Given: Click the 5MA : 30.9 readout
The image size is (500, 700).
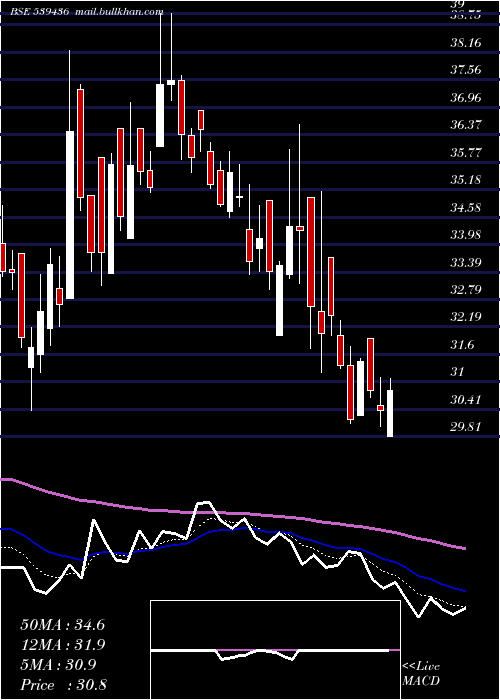Looking at the screenshot, I should tap(58, 665).
